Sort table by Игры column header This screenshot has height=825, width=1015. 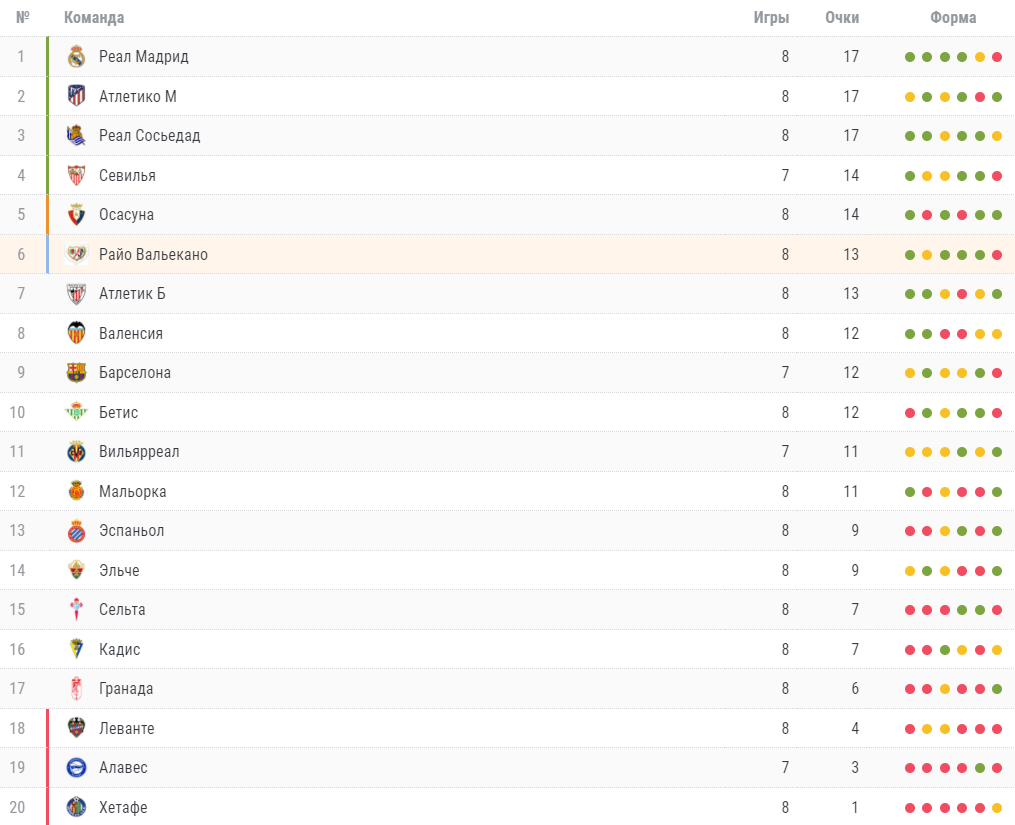772,17
